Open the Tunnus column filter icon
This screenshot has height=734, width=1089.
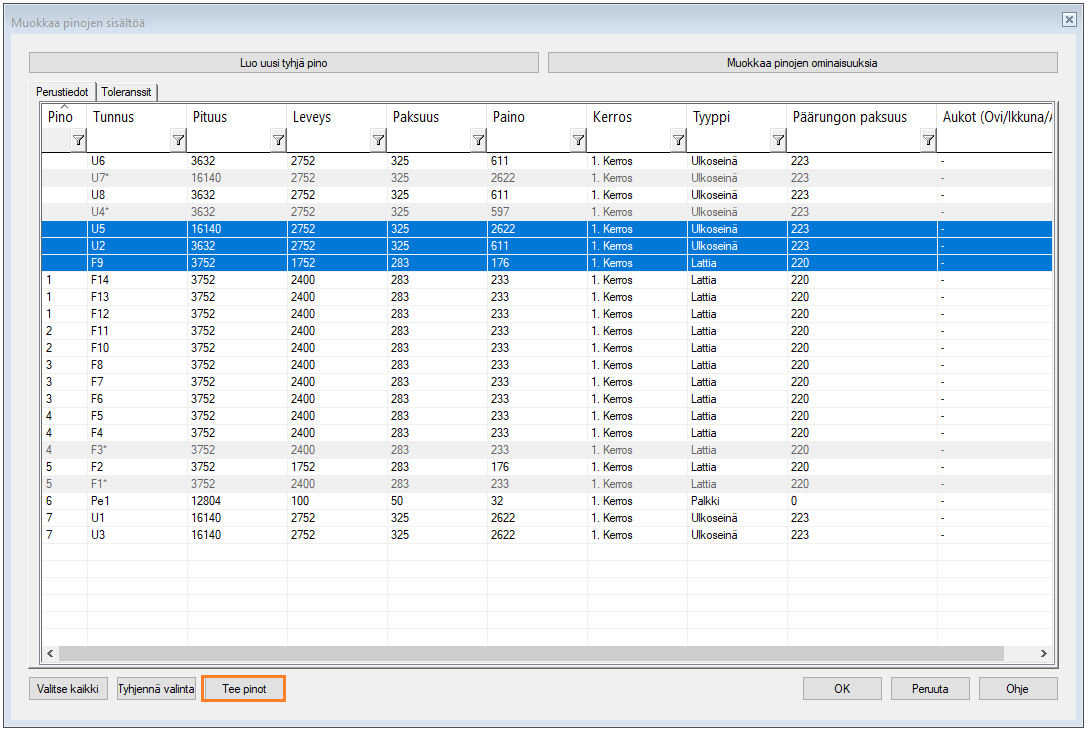tap(178, 141)
